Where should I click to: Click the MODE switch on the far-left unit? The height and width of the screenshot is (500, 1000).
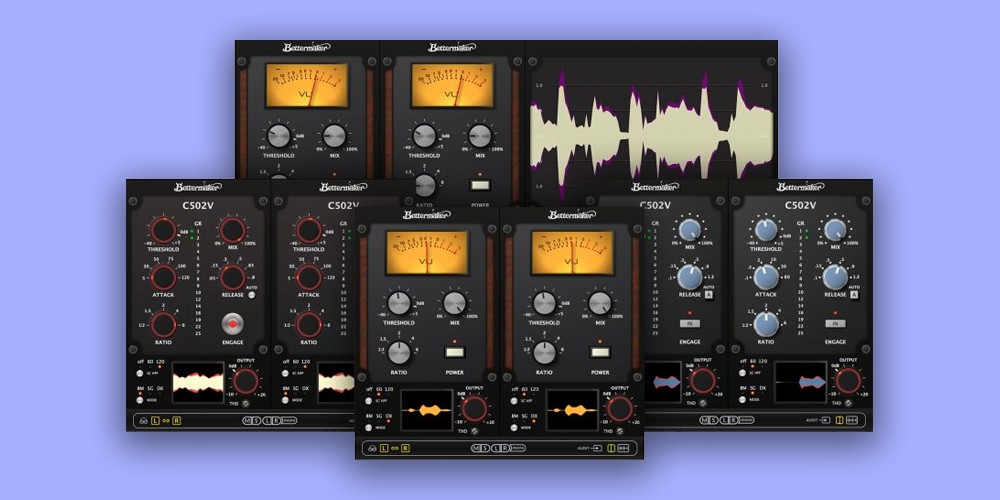tap(139, 398)
